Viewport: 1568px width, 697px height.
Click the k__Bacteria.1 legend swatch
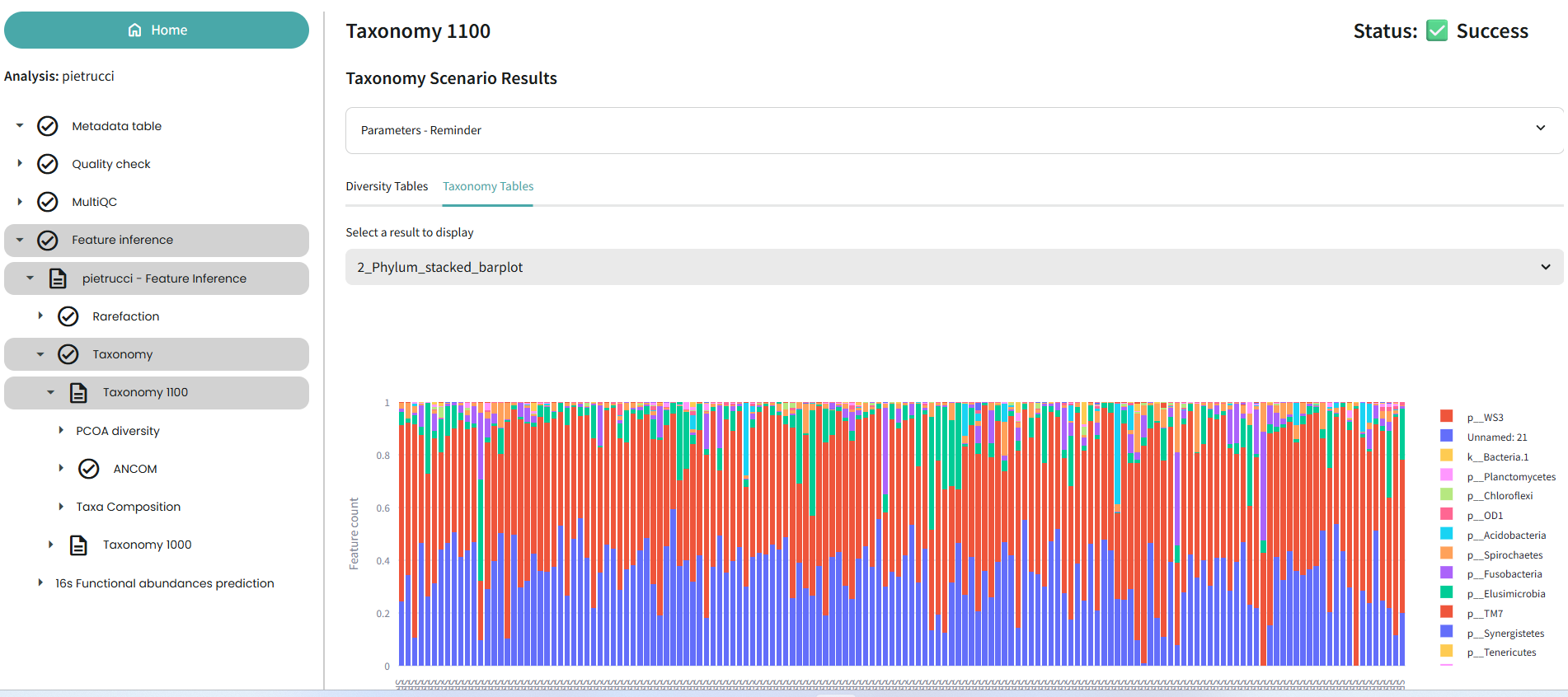click(1446, 456)
